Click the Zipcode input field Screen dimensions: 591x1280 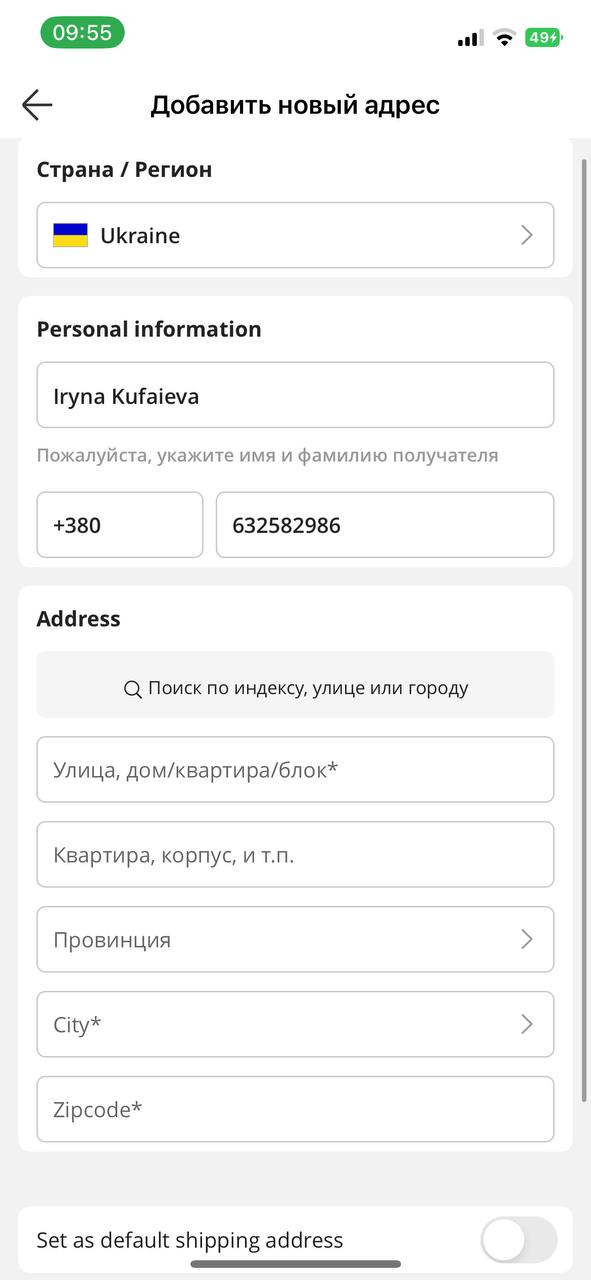(x=295, y=1109)
